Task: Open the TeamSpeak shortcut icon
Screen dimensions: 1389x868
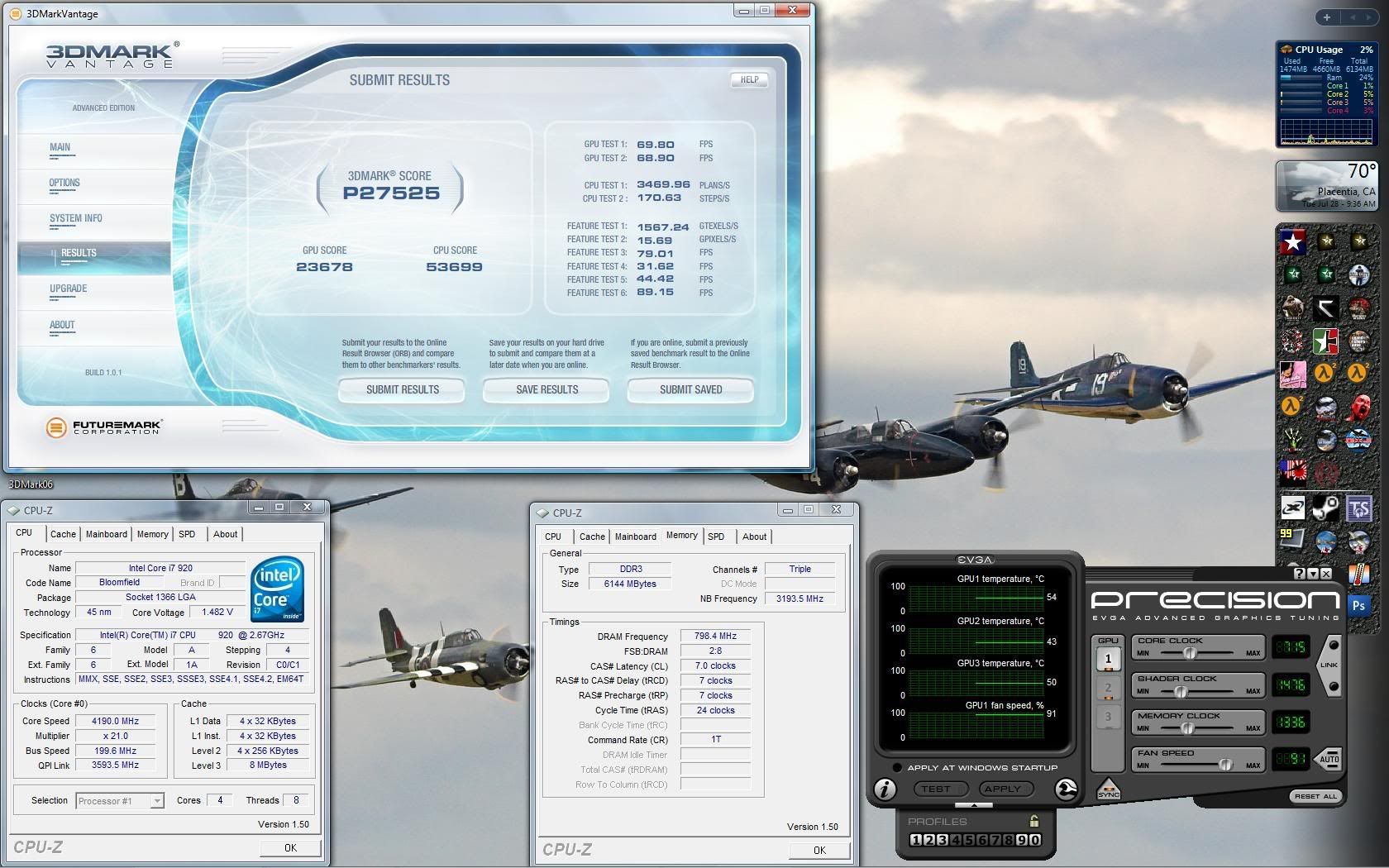Action: pyautogui.click(x=1358, y=508)
